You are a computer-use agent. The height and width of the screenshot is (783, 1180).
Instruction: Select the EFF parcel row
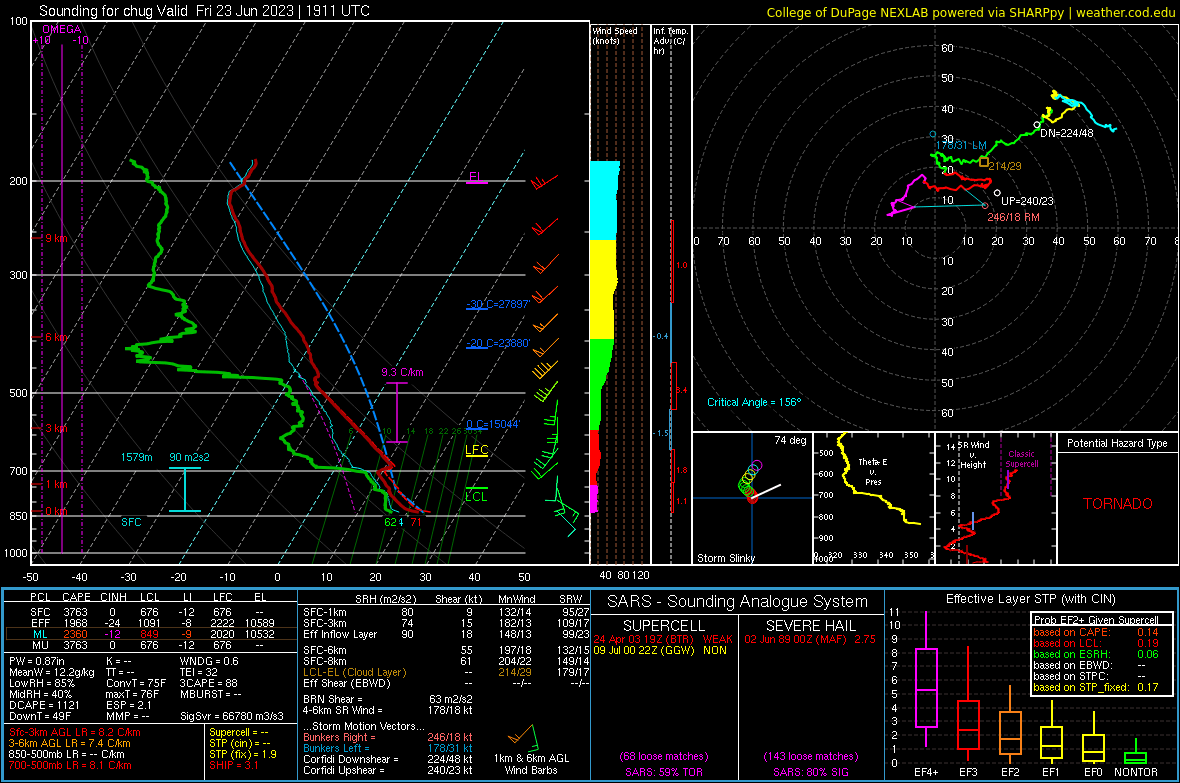click(x=151, y=623)
